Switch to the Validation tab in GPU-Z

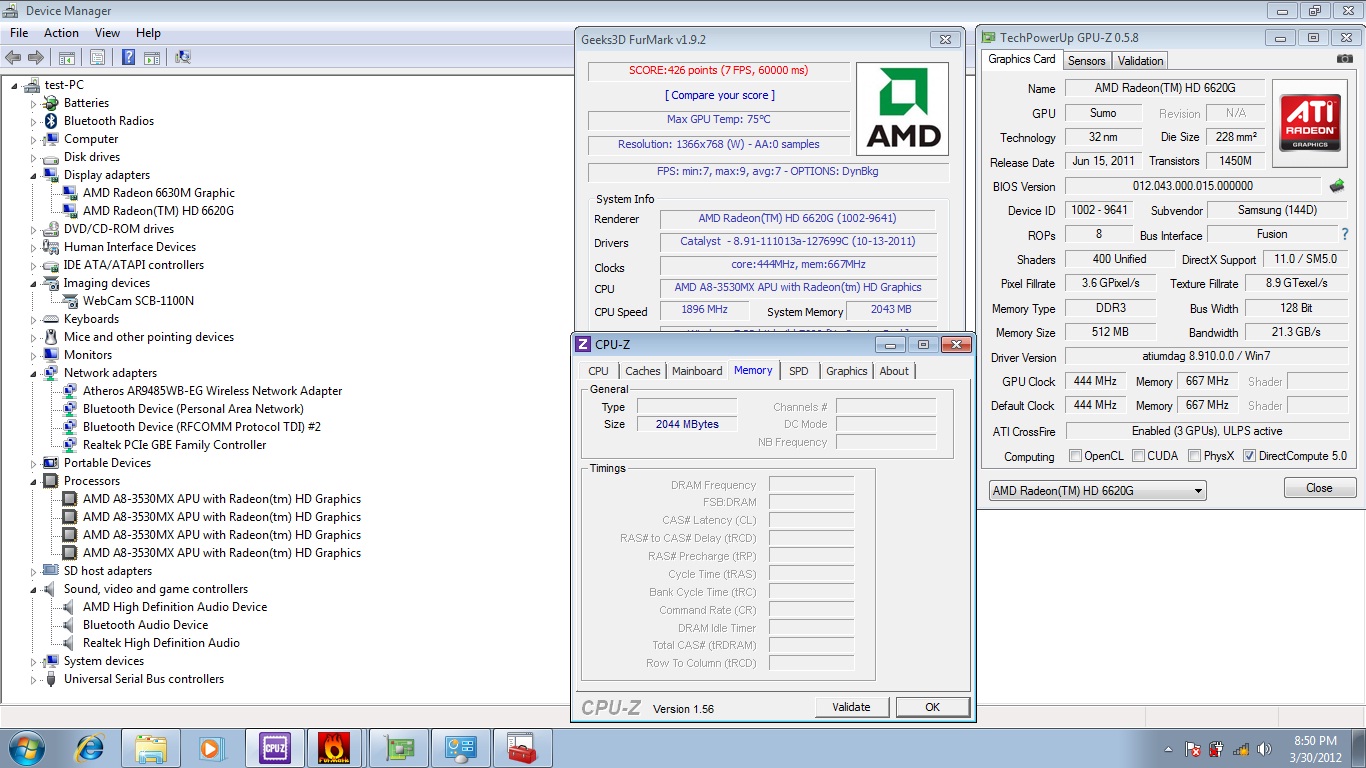[1141, 61]
